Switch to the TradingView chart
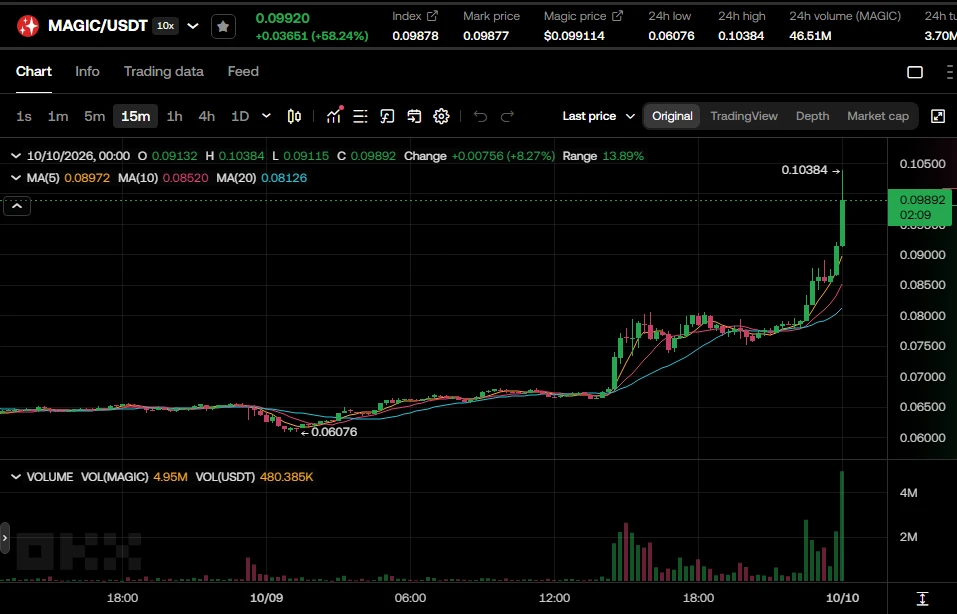The image size is (957, 614). tap(744, 116)
